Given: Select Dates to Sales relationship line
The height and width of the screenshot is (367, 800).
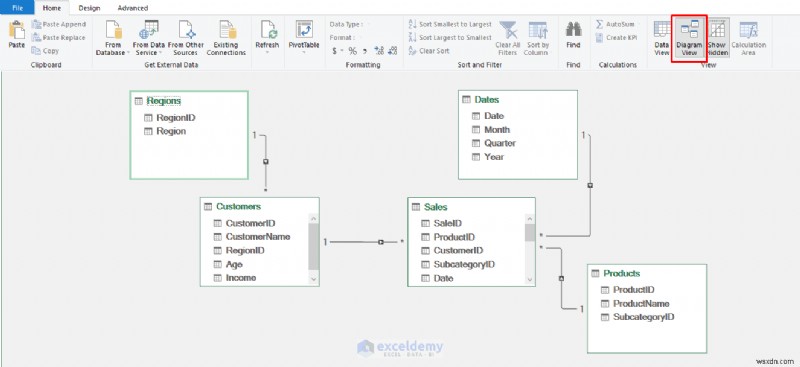Looking at the screenshot, I should coord(590,185).
